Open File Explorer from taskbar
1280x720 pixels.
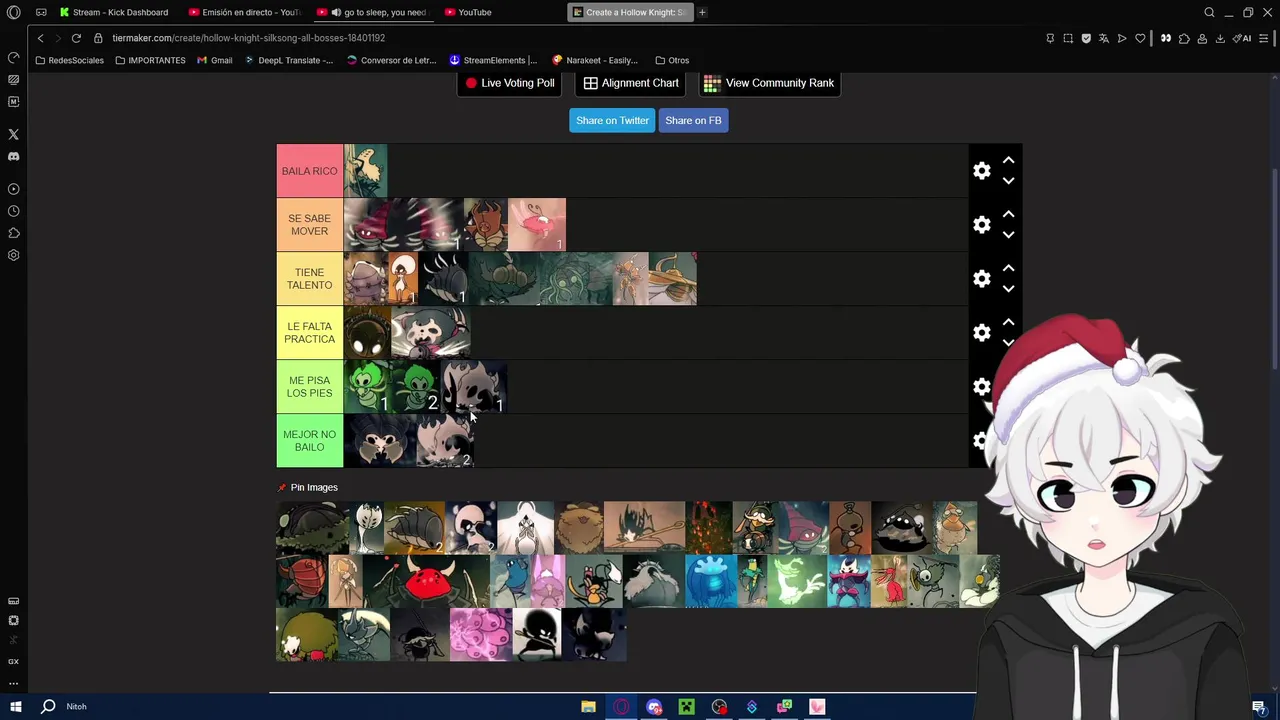click(588, 707)
